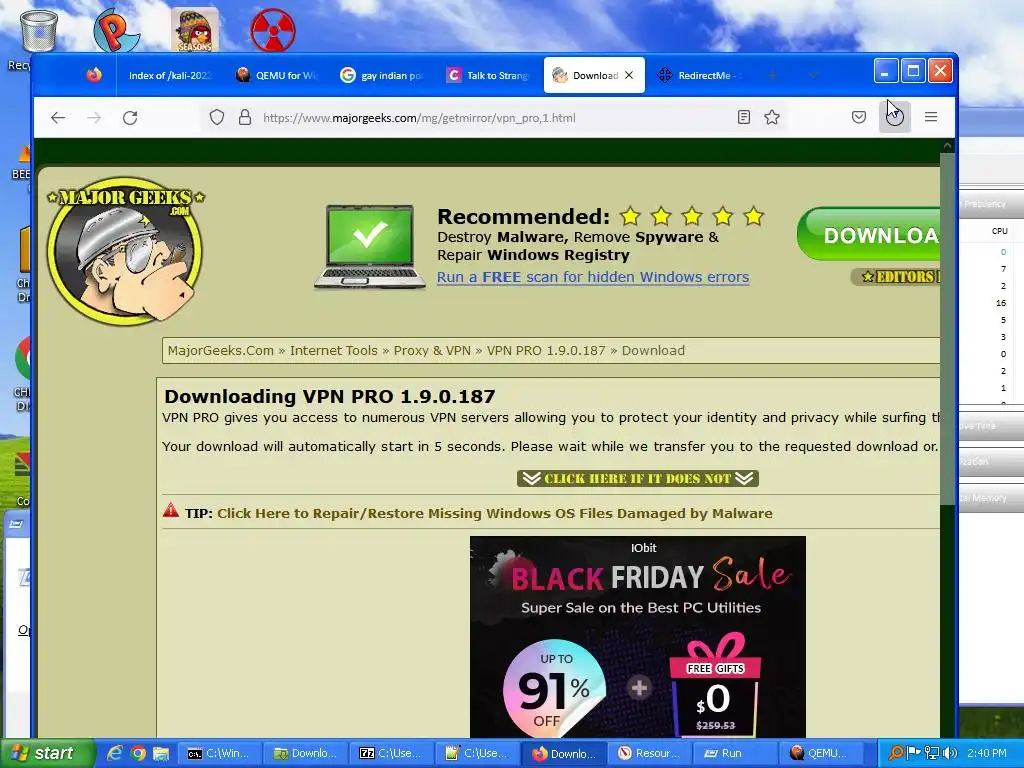Image resolution: width=1024 pixels, height=768 pixels.
Task: Click the network connection tray icon
Action: point(932,753)
